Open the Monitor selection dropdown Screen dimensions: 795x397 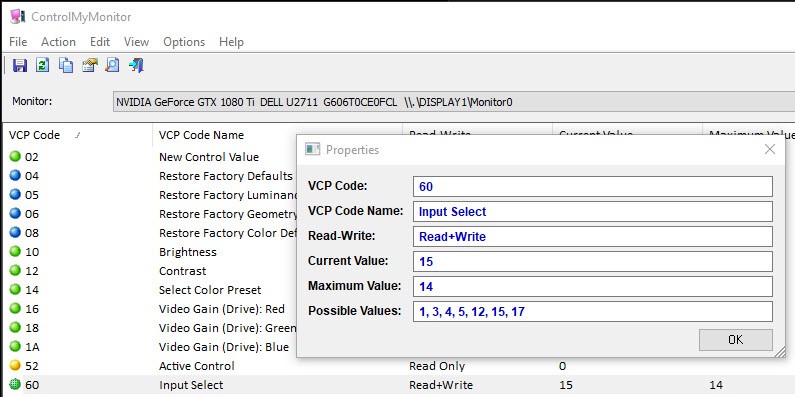coord(453,102)
